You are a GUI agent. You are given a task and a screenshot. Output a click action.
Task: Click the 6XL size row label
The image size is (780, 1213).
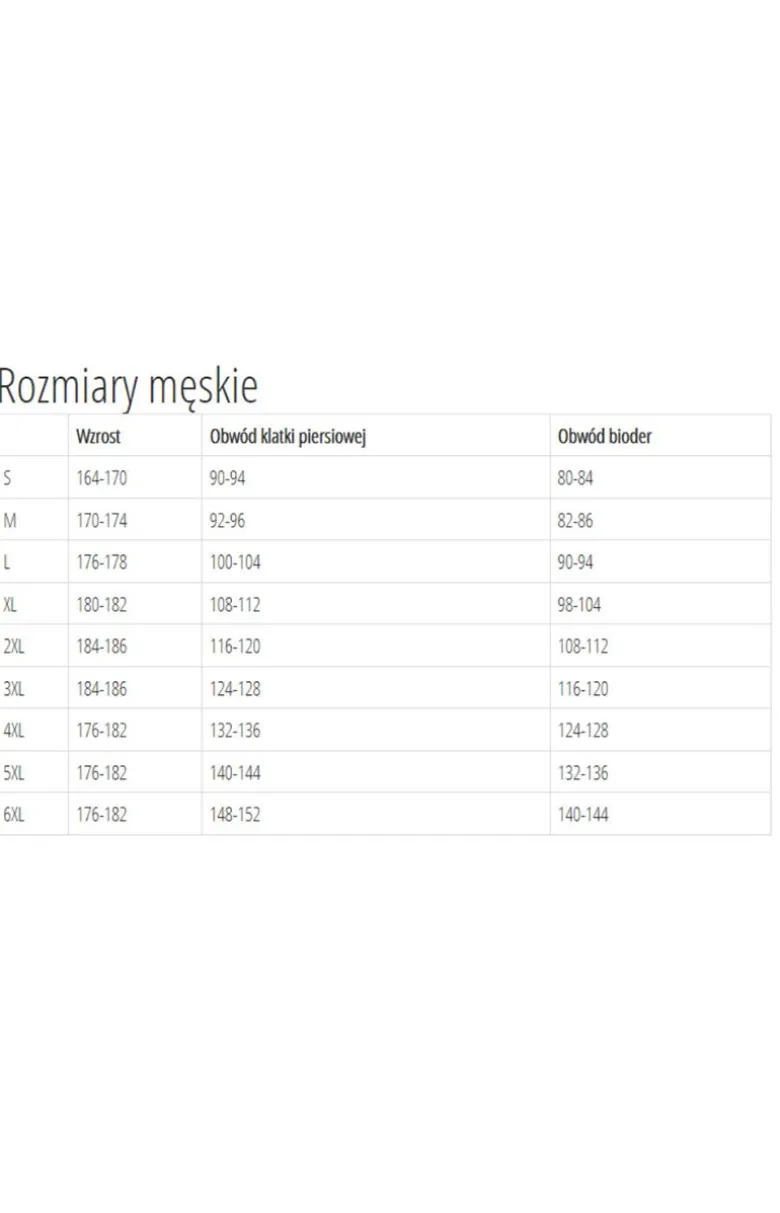click(x=14, y=814)
